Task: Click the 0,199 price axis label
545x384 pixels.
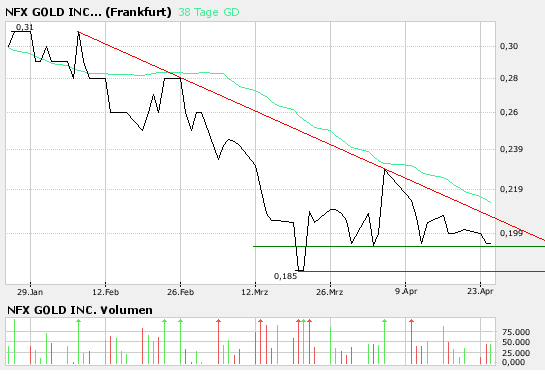Action: [x=511, y=233]
